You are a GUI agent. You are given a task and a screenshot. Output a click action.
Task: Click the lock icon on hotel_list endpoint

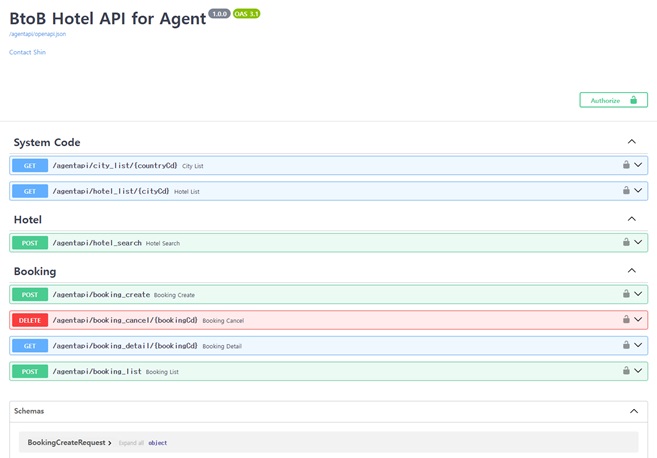(x=626, y=190)
